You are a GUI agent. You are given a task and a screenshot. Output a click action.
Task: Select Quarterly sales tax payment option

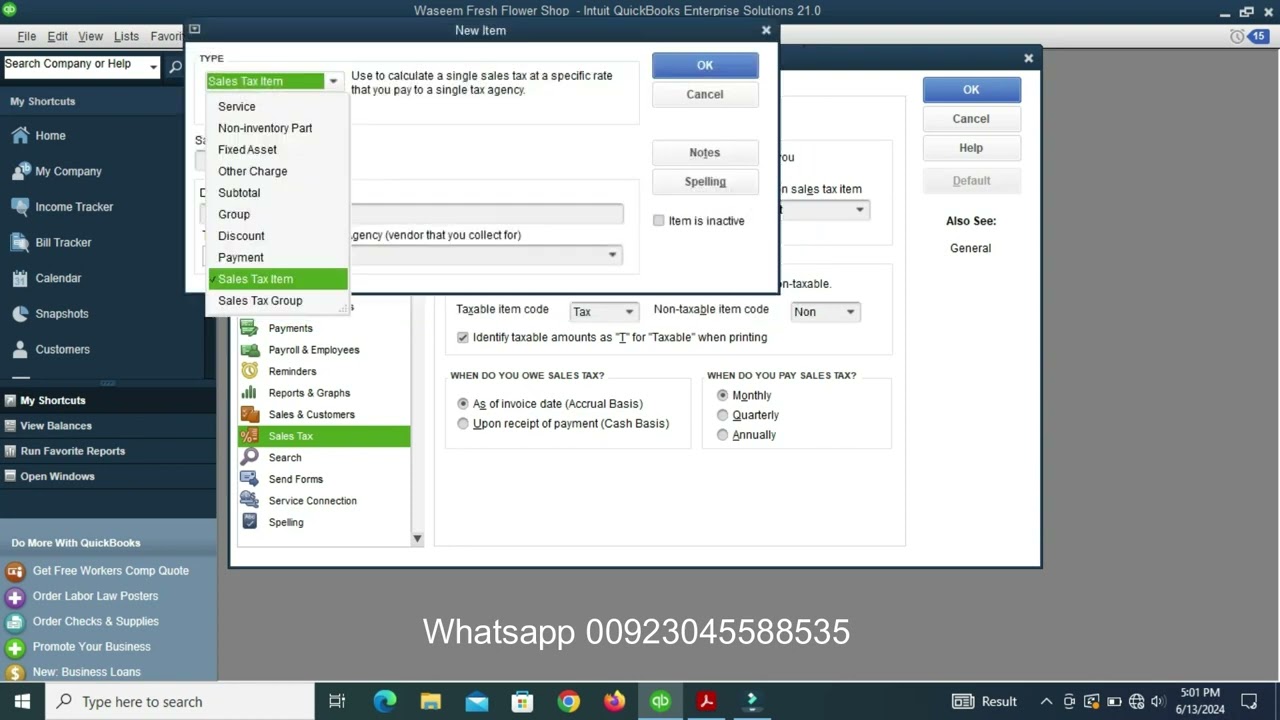[723, 415]
